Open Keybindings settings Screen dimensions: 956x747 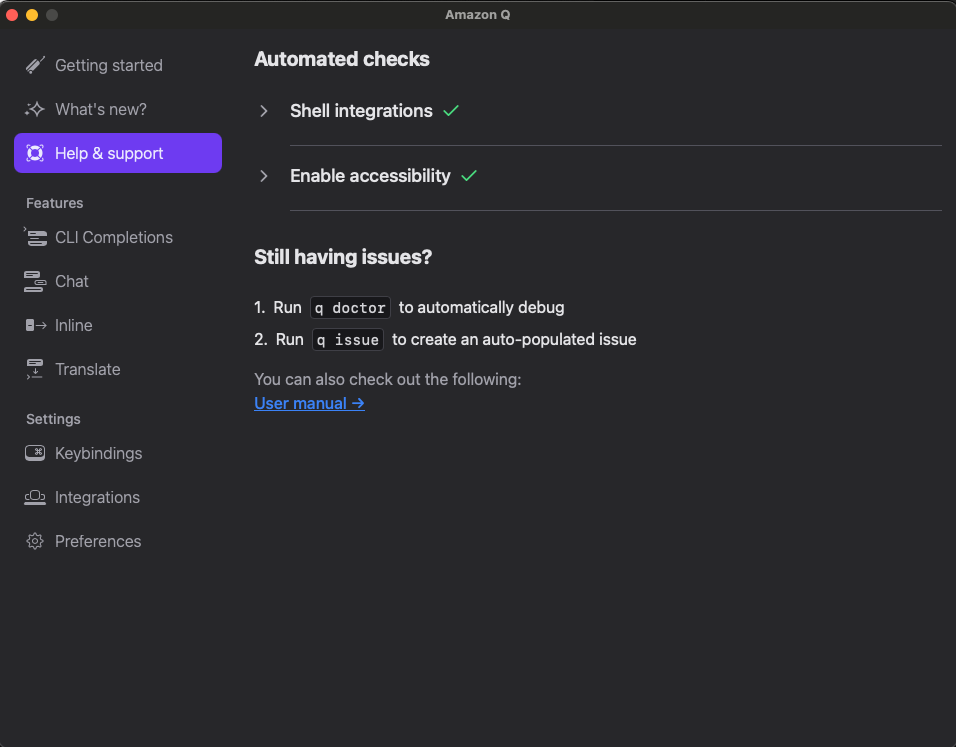(118, 453)
